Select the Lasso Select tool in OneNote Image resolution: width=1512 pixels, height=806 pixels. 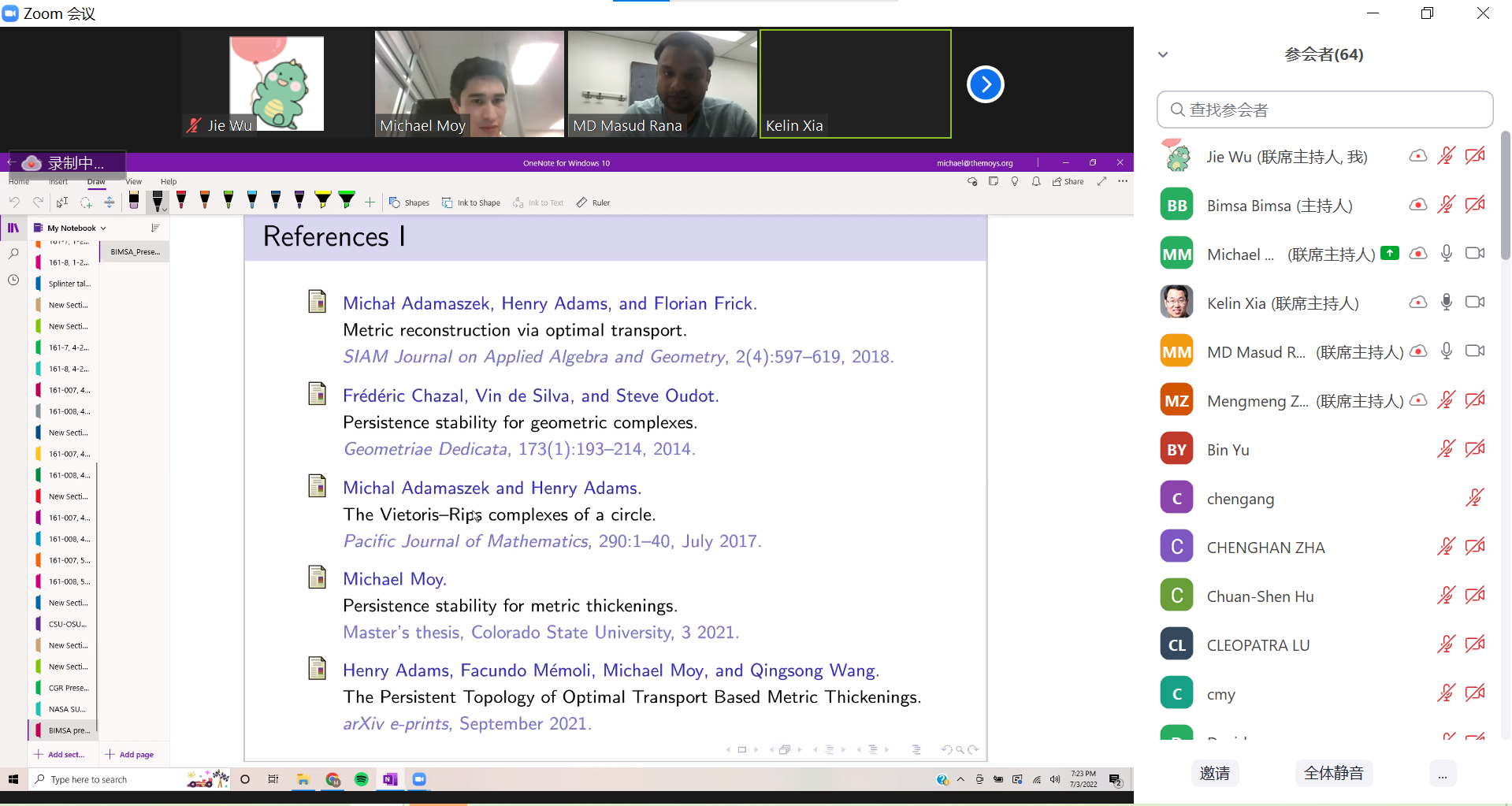click(86, 202)
